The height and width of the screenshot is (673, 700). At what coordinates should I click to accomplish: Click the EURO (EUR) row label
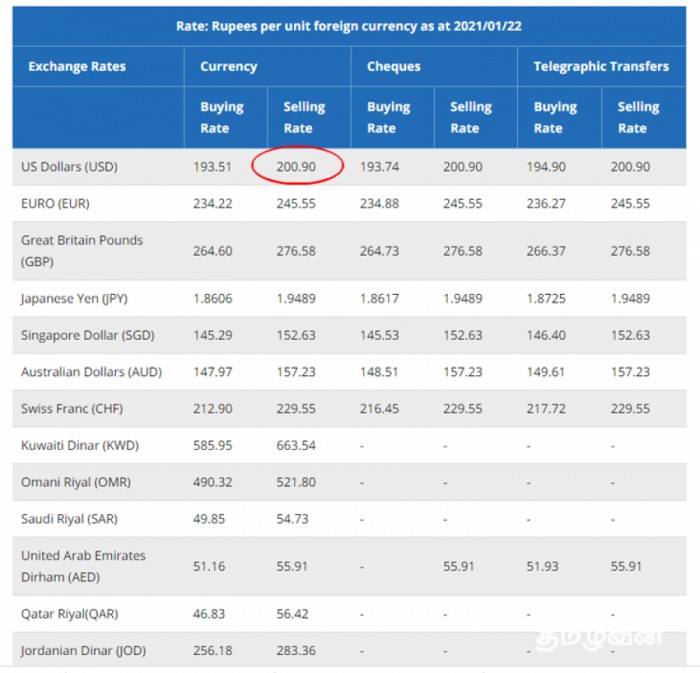[x=58, y=203]
